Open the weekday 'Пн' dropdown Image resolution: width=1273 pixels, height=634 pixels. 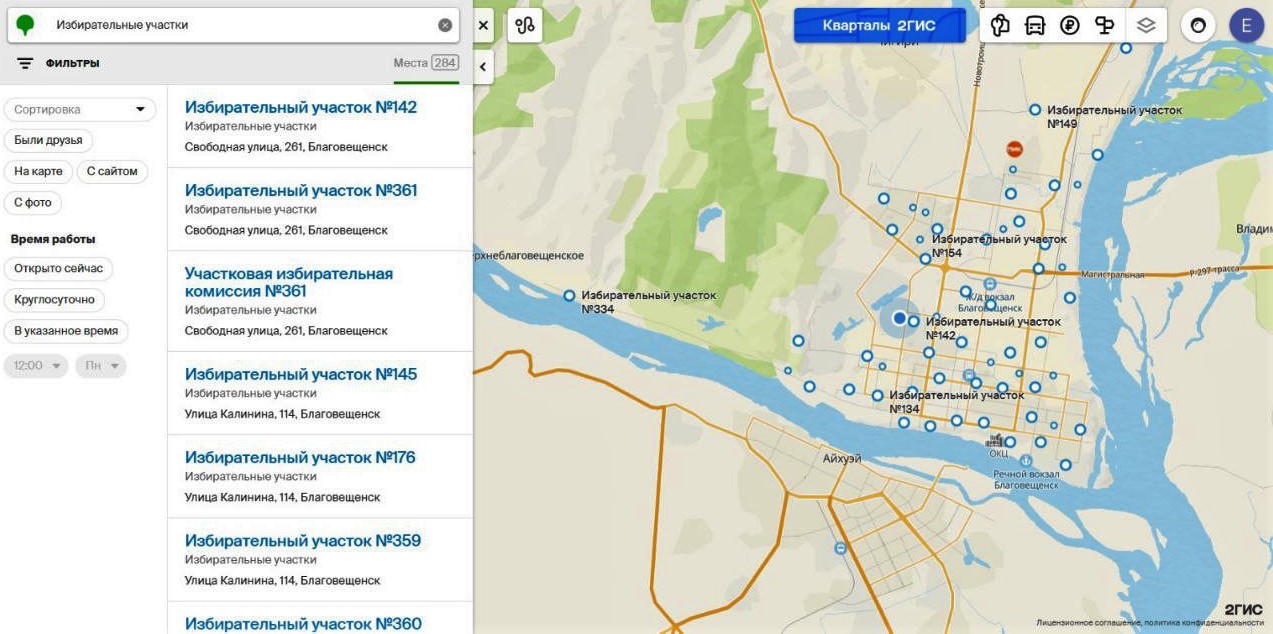[x=101, y=366]
